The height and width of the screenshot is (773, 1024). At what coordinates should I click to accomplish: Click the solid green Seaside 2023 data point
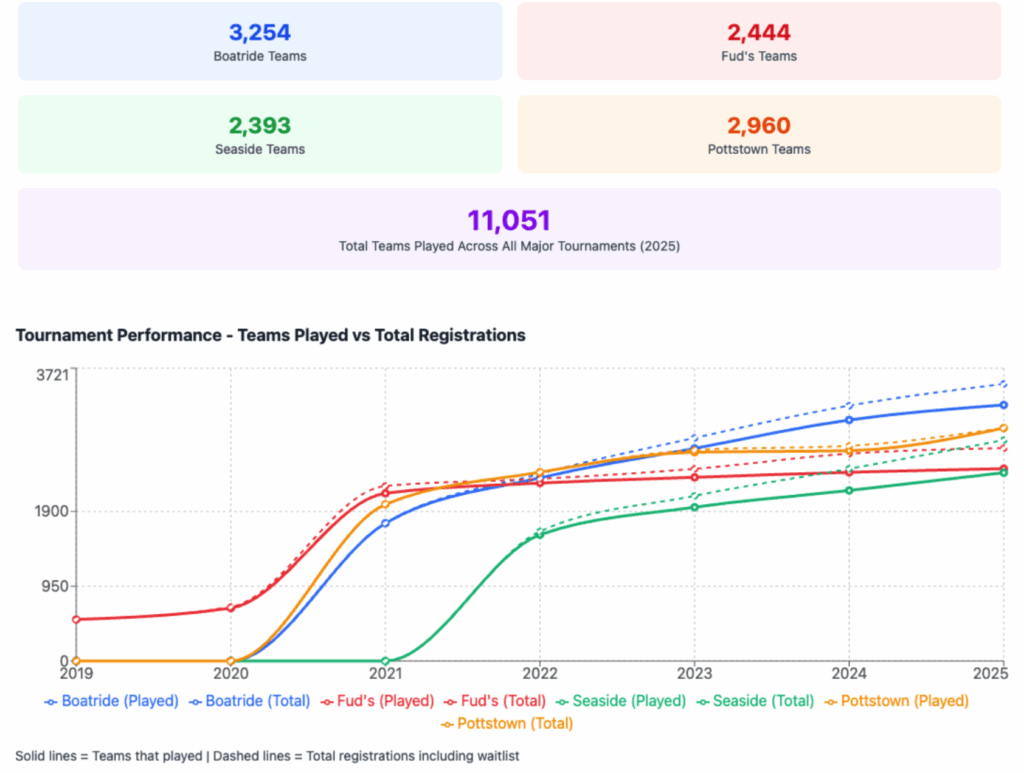pos(694,507)
